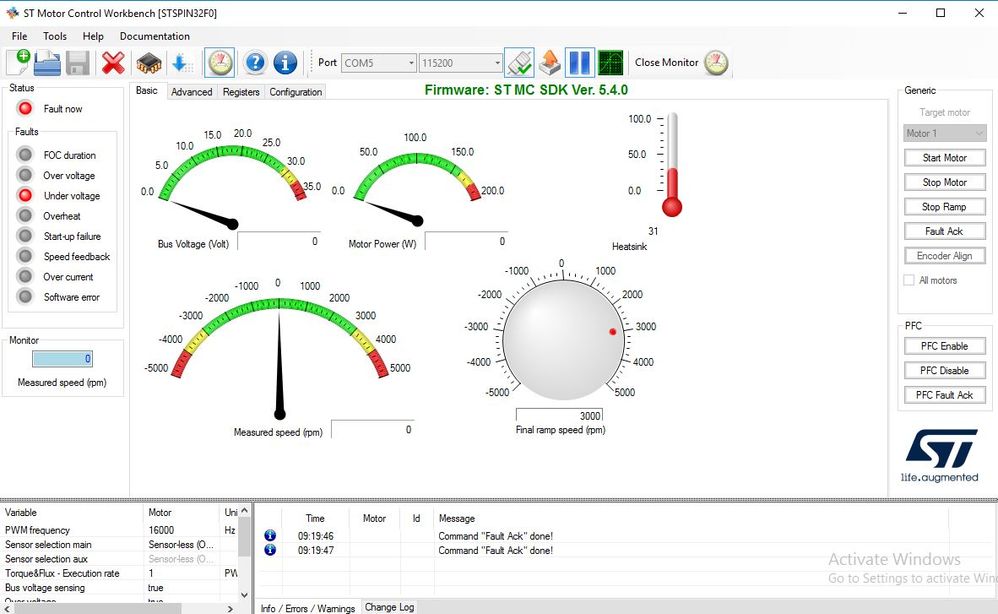Expand the Target motor Motor 1 dropdown
Screen dimensions: 998x614
(x=945, y=134)
